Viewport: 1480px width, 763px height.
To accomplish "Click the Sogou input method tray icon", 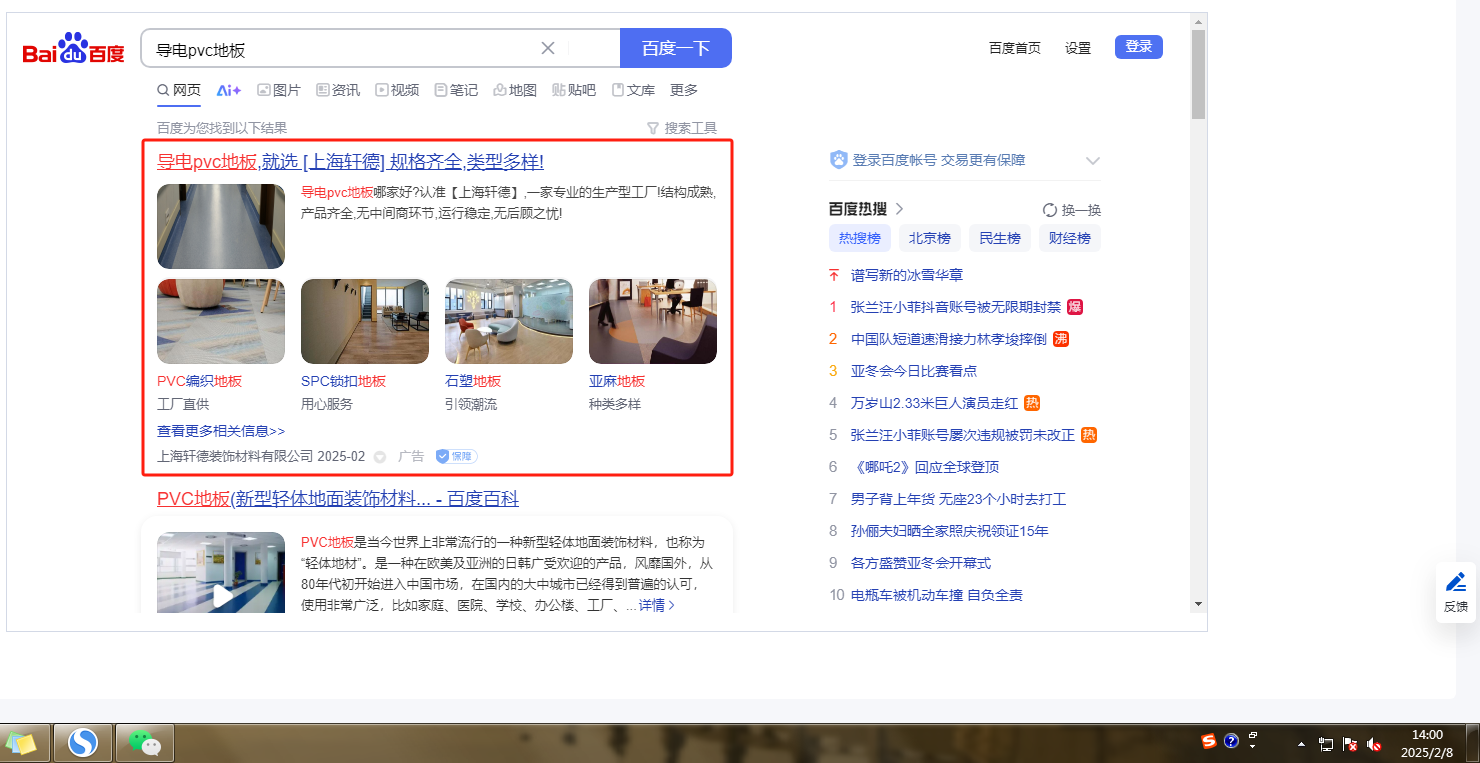I will [x=1209, y=741].
